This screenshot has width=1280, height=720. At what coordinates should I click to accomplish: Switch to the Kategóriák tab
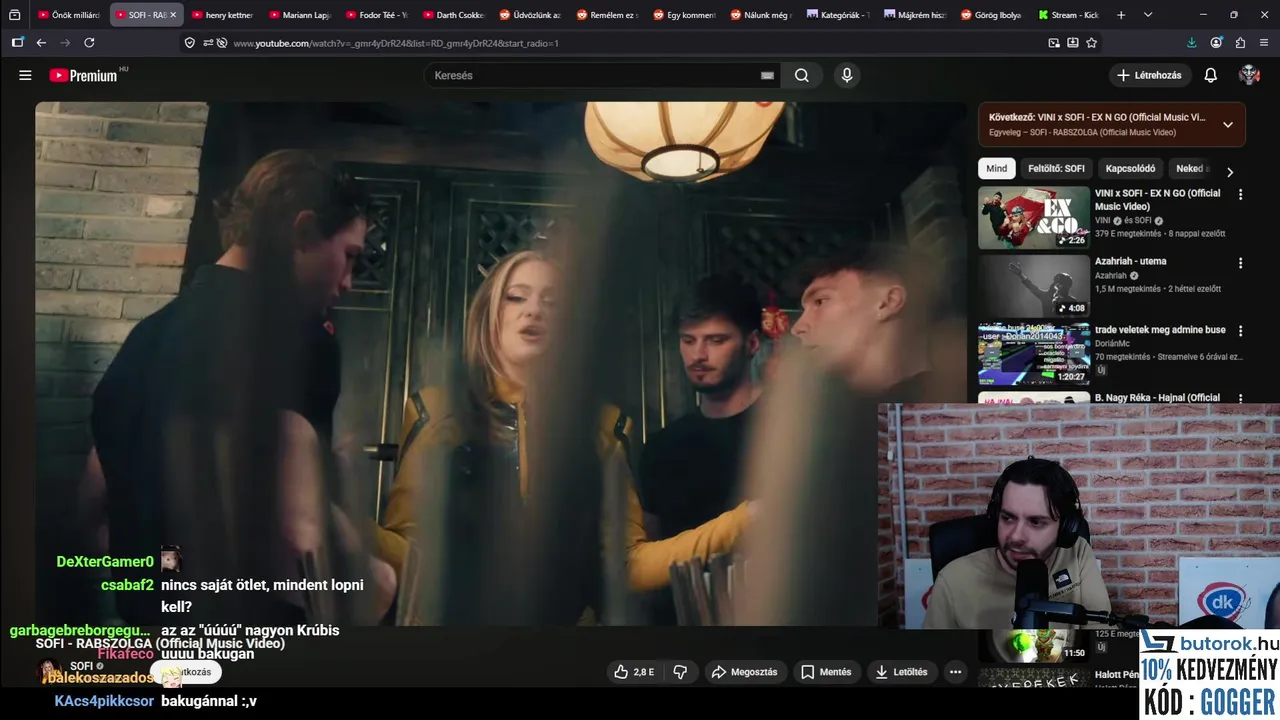[x=837, y=15]
